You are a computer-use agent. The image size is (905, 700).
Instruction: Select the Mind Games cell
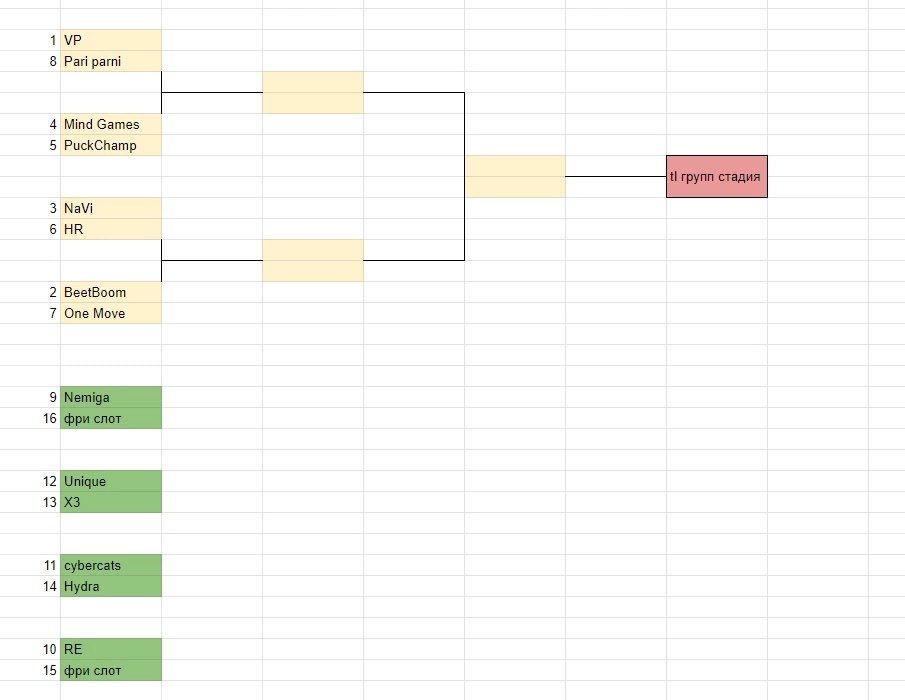click(x=110, y=124)
